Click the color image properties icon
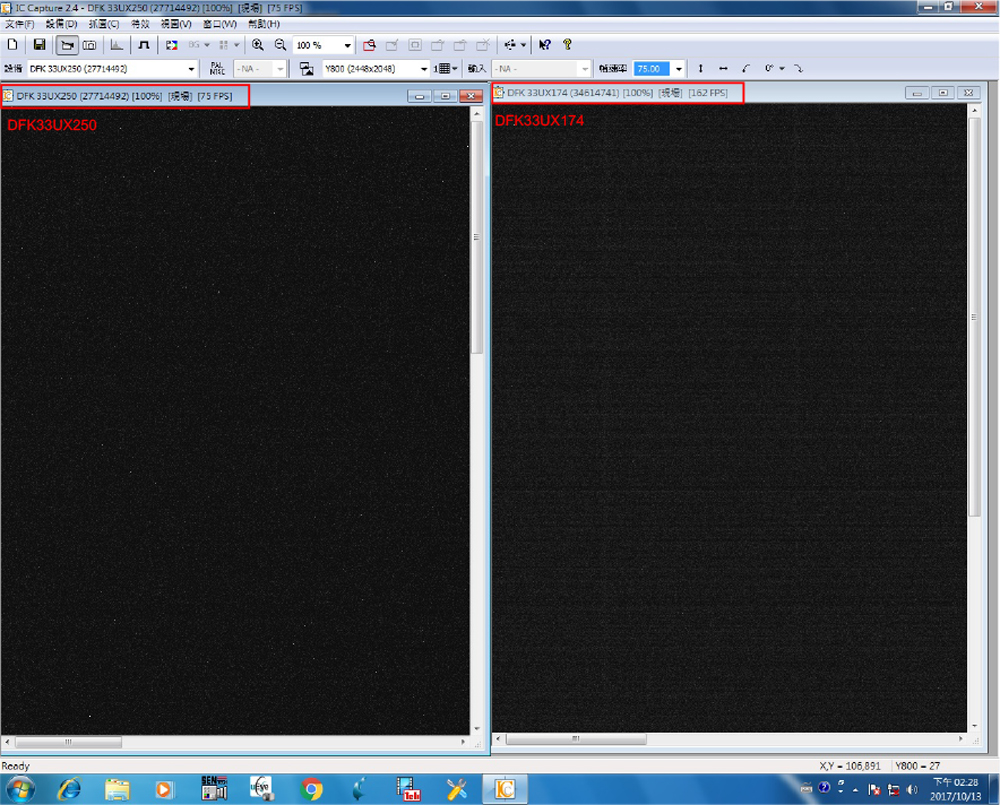Screen dimensions: 1000x805 coord(171,45)
